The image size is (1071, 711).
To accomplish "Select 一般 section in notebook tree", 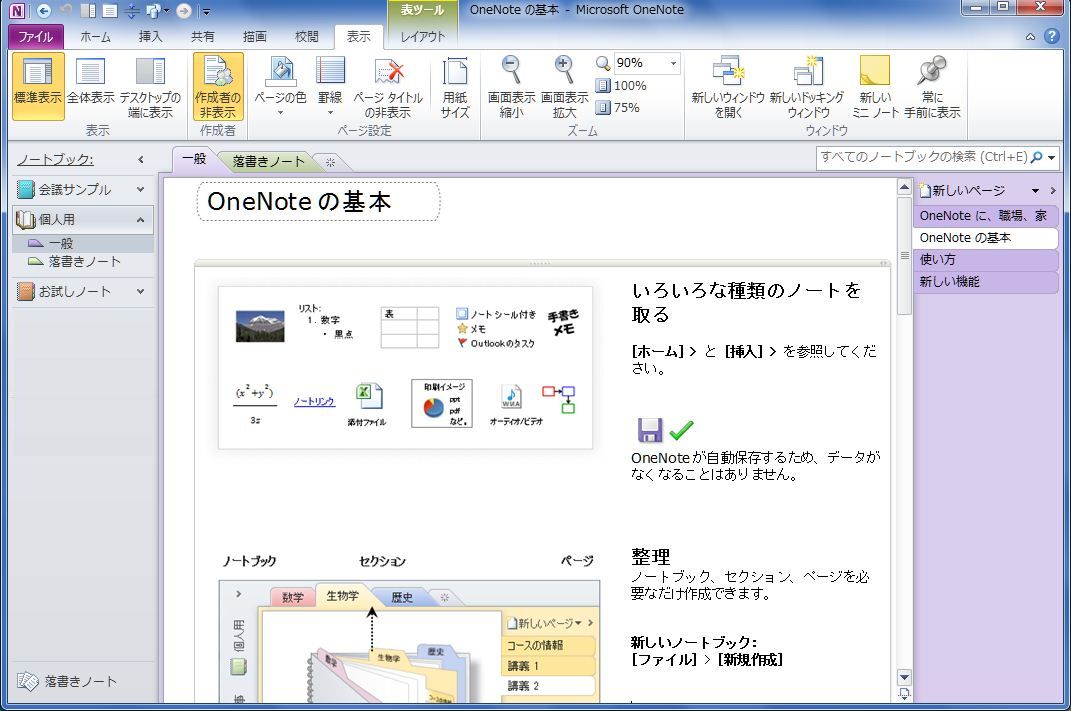I will click(x=83, y=243).
